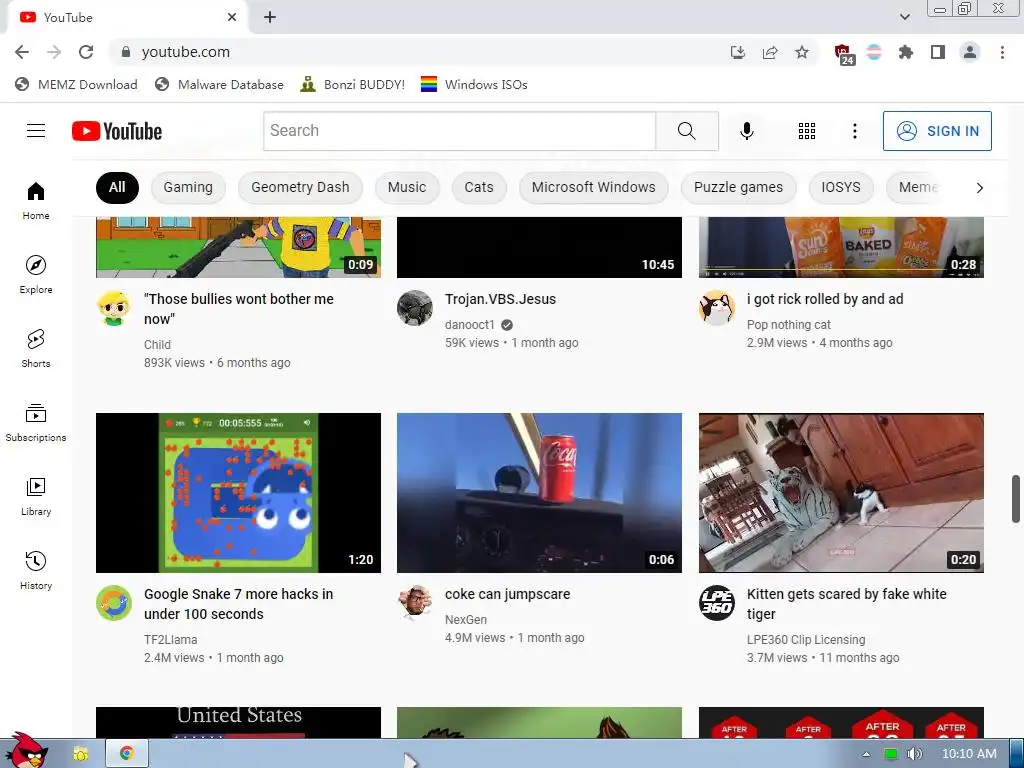This screenshot has height=768, width=1024.
Task: Open Pop nothing cat channel avatar
Action: (716, 308)
